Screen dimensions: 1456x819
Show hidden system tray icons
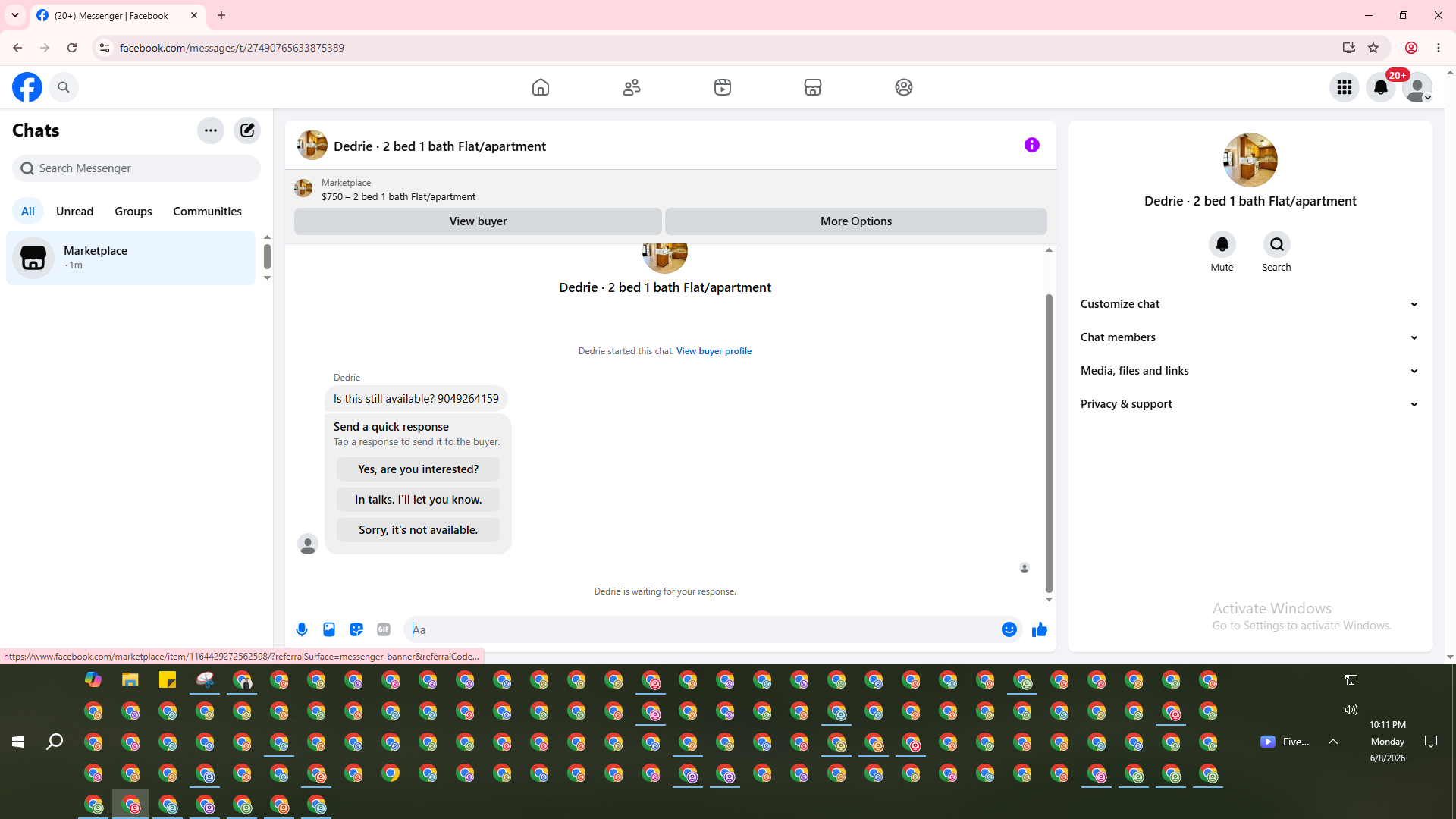click(x=1333, y=742)
